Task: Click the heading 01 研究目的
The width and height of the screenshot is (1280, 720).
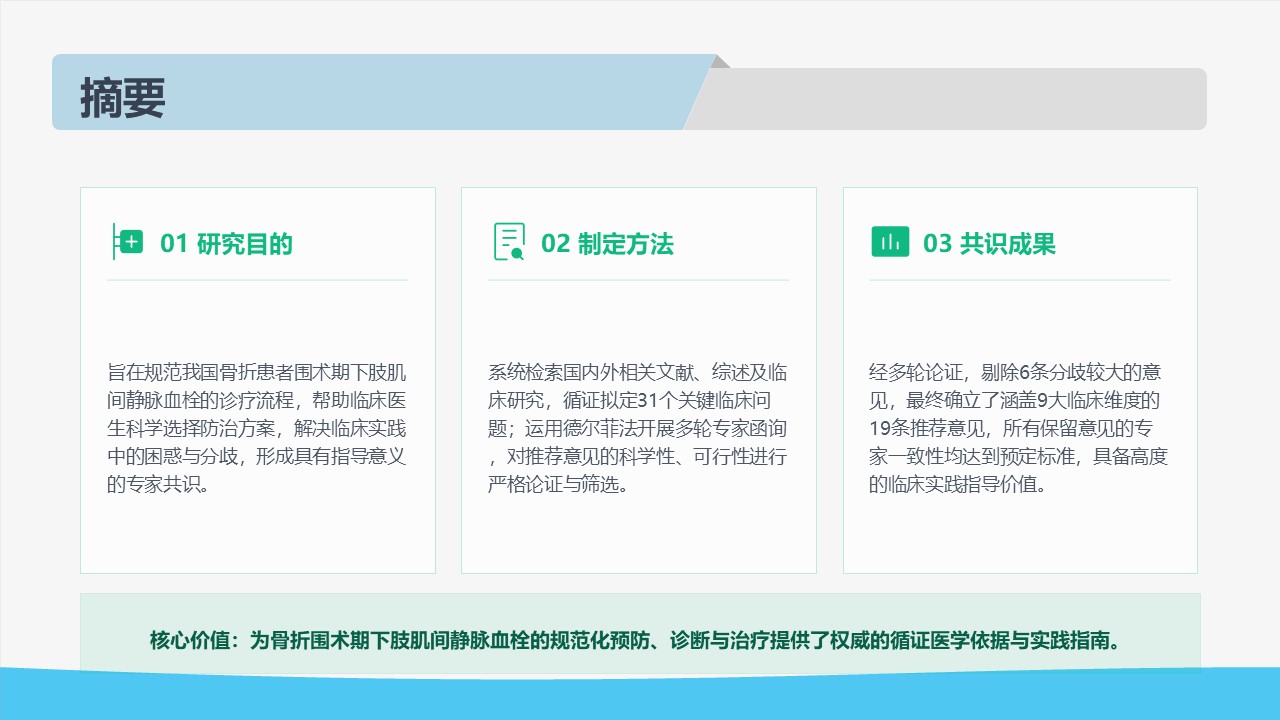Action: [x=227, y=243]
